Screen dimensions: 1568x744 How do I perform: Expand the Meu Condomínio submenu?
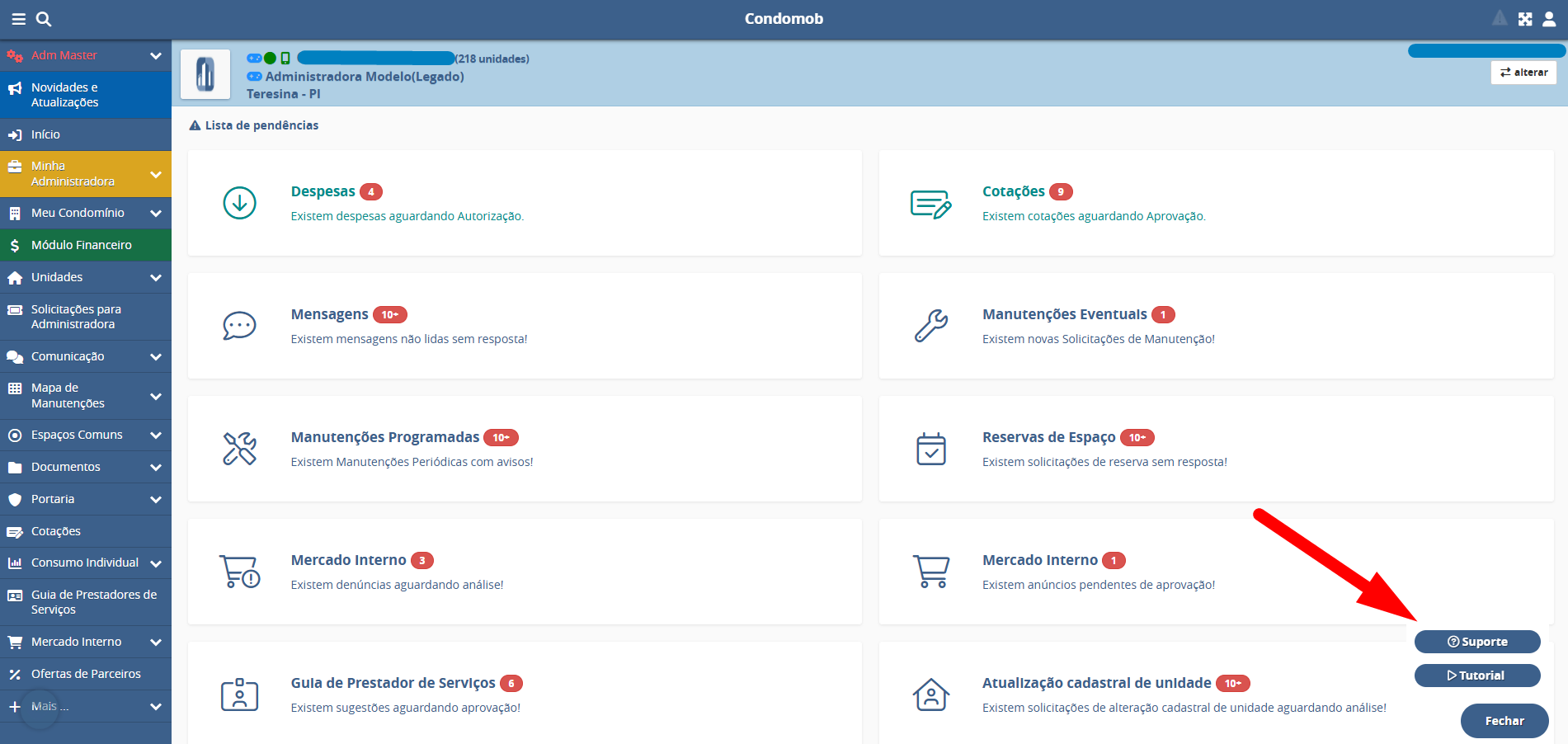click(x=155, y=213)
